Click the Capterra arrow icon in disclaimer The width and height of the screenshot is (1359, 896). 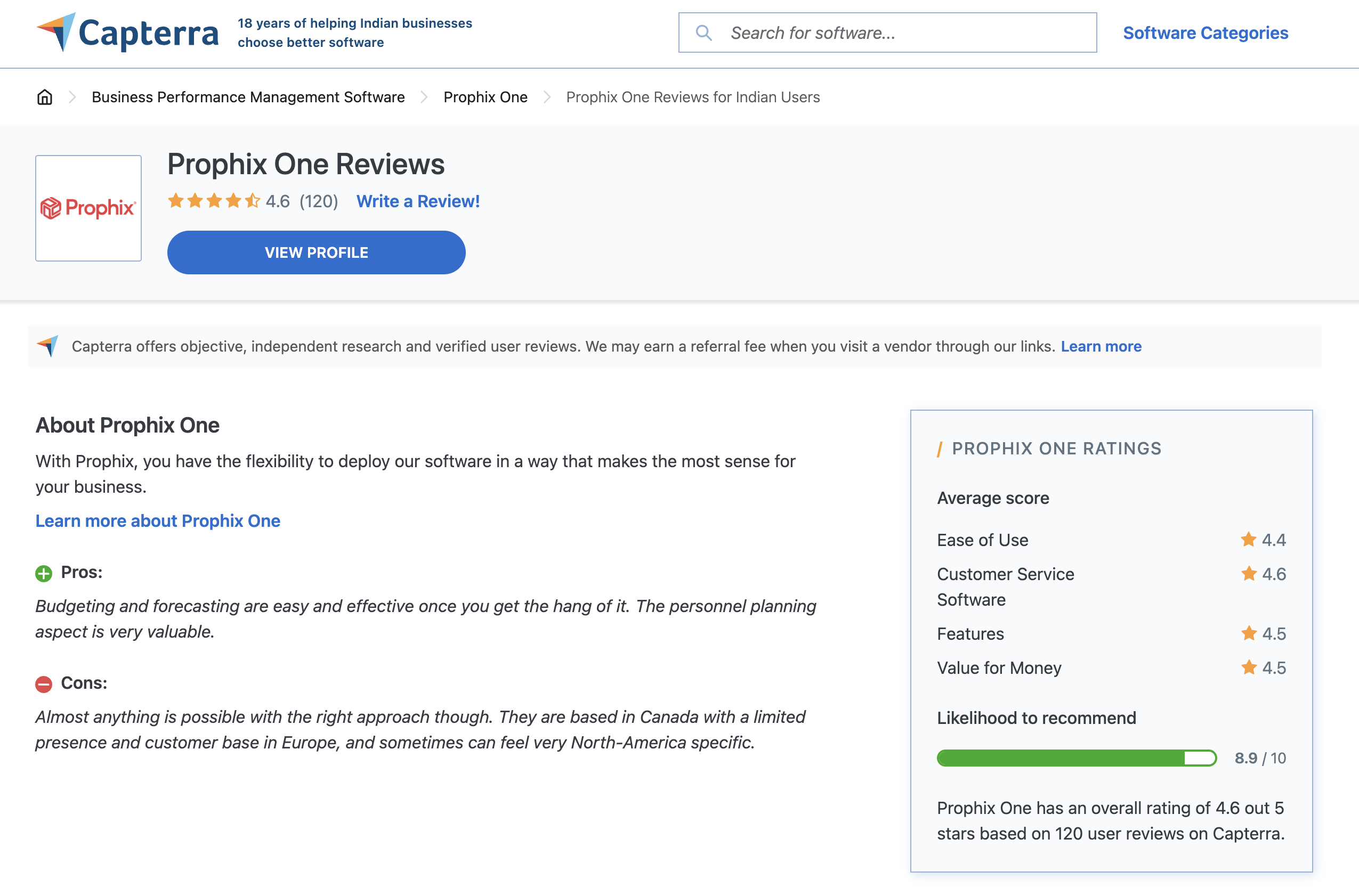tap(48, 346)
